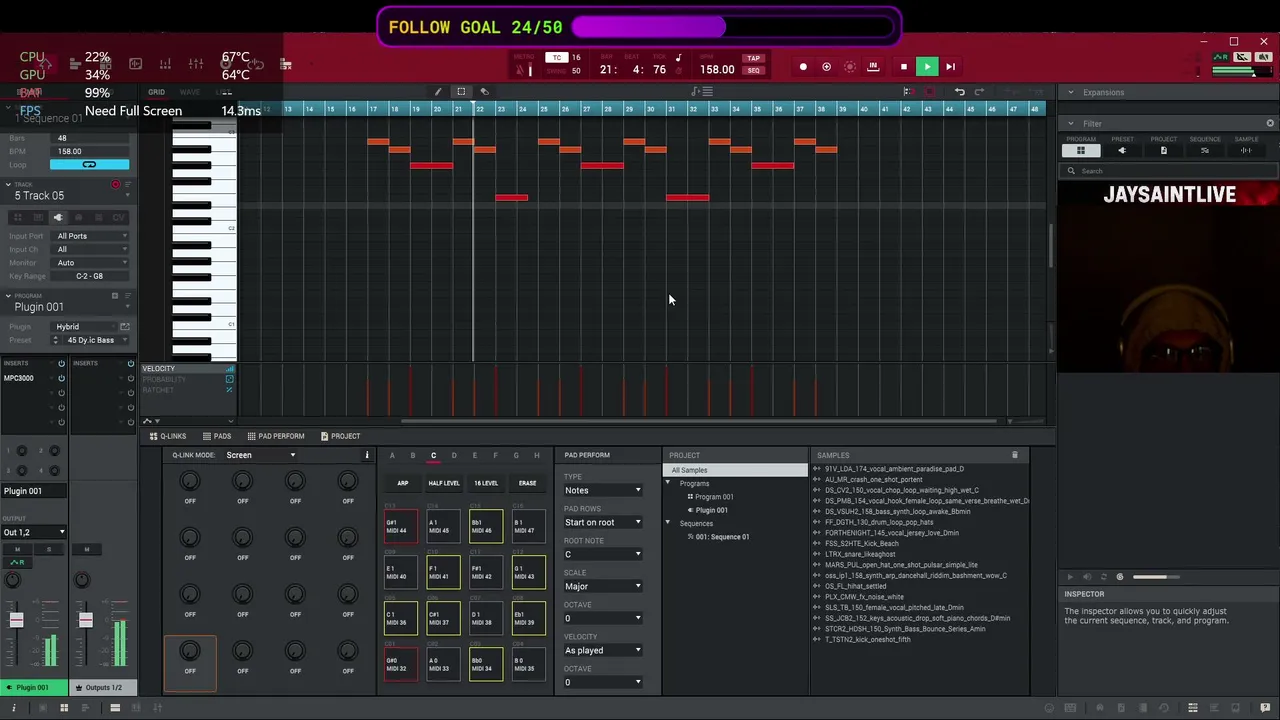Select 001: Sequence 01 in project tree
Viewport: 1280px width, 720px height.
pyautogui.click(x=722, y=537)
